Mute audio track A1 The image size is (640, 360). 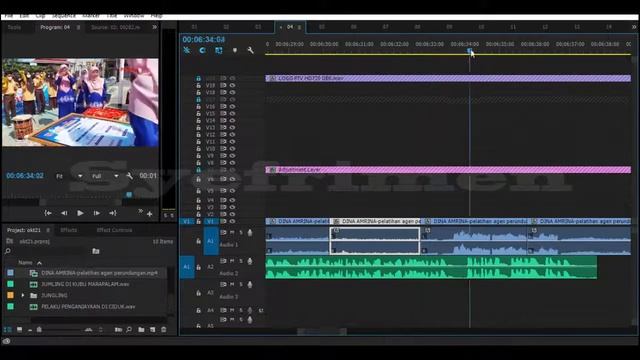click(232, 232)
